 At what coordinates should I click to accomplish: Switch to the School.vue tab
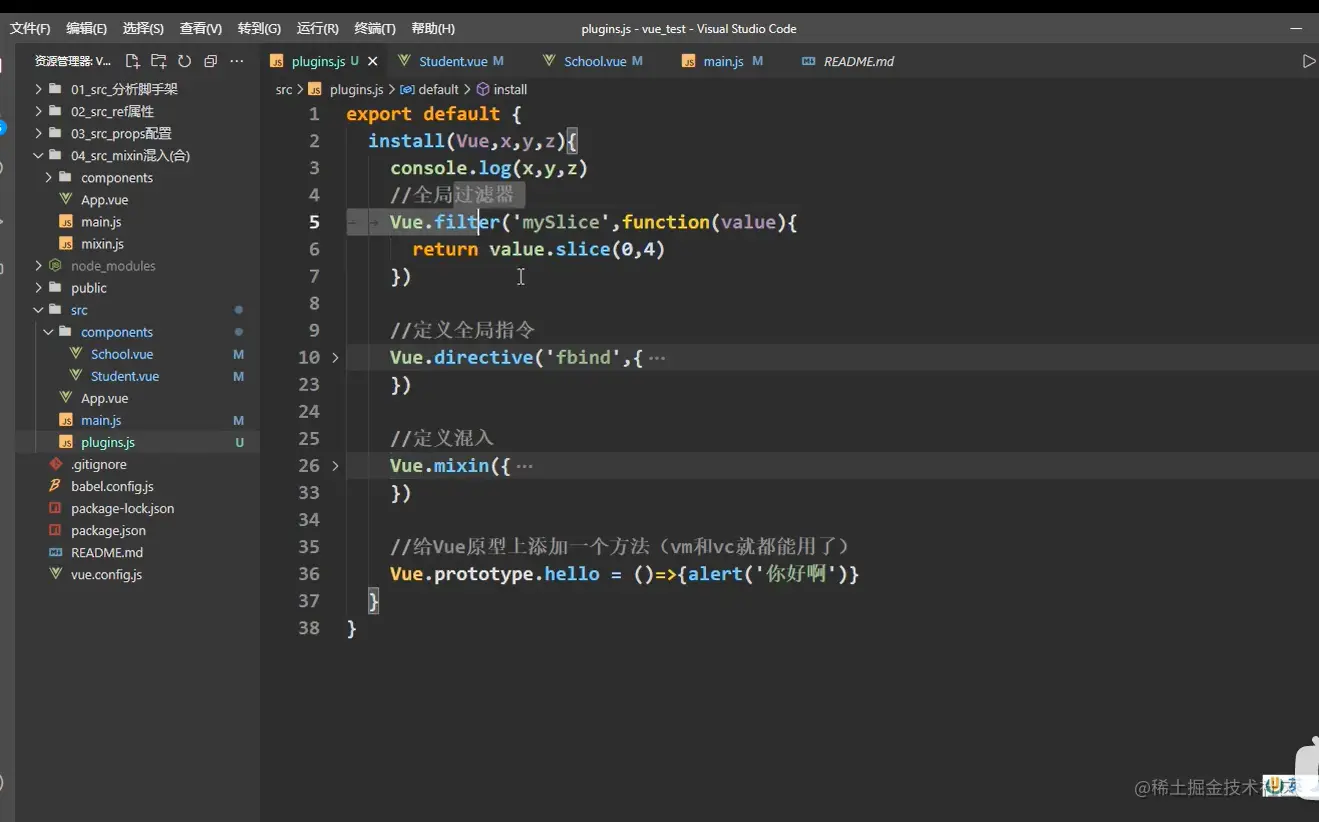593,61
